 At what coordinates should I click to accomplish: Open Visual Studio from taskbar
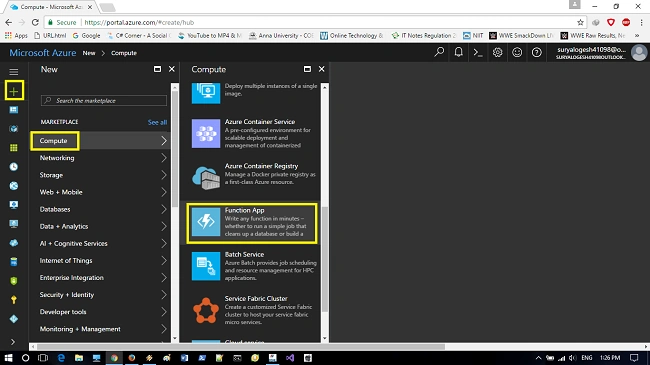point(290,358)
